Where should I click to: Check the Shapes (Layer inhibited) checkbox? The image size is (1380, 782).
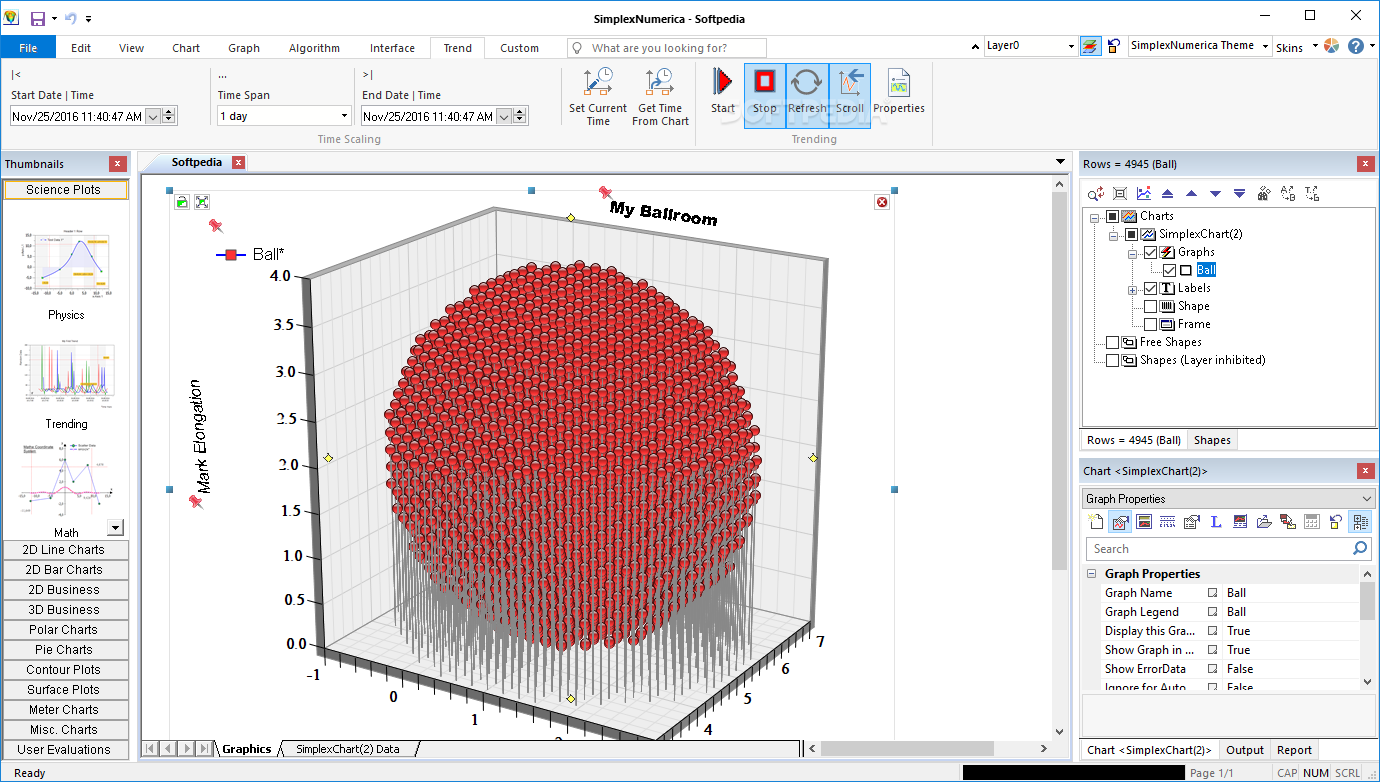pyautogui.click(x=1113, y=360)
